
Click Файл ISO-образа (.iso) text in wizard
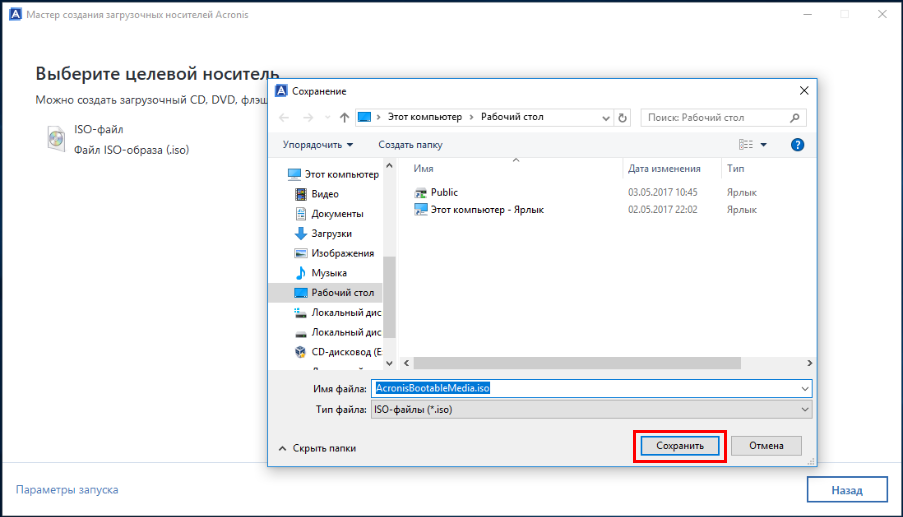131,150
